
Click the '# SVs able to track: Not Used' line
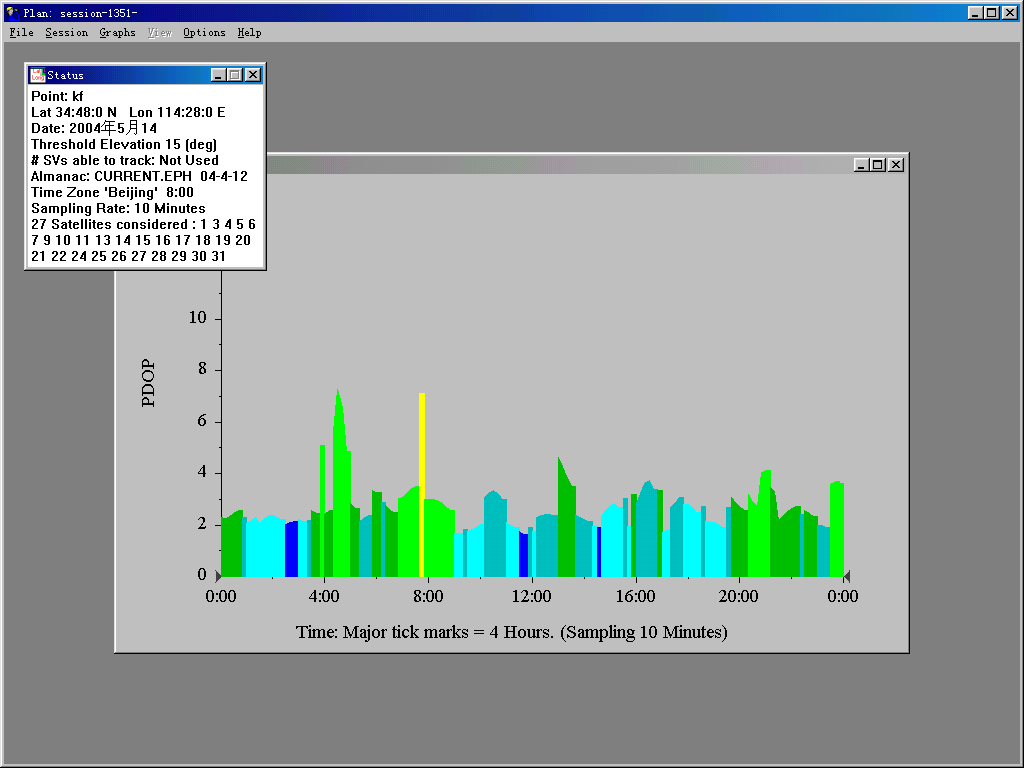tap(125, 161)
